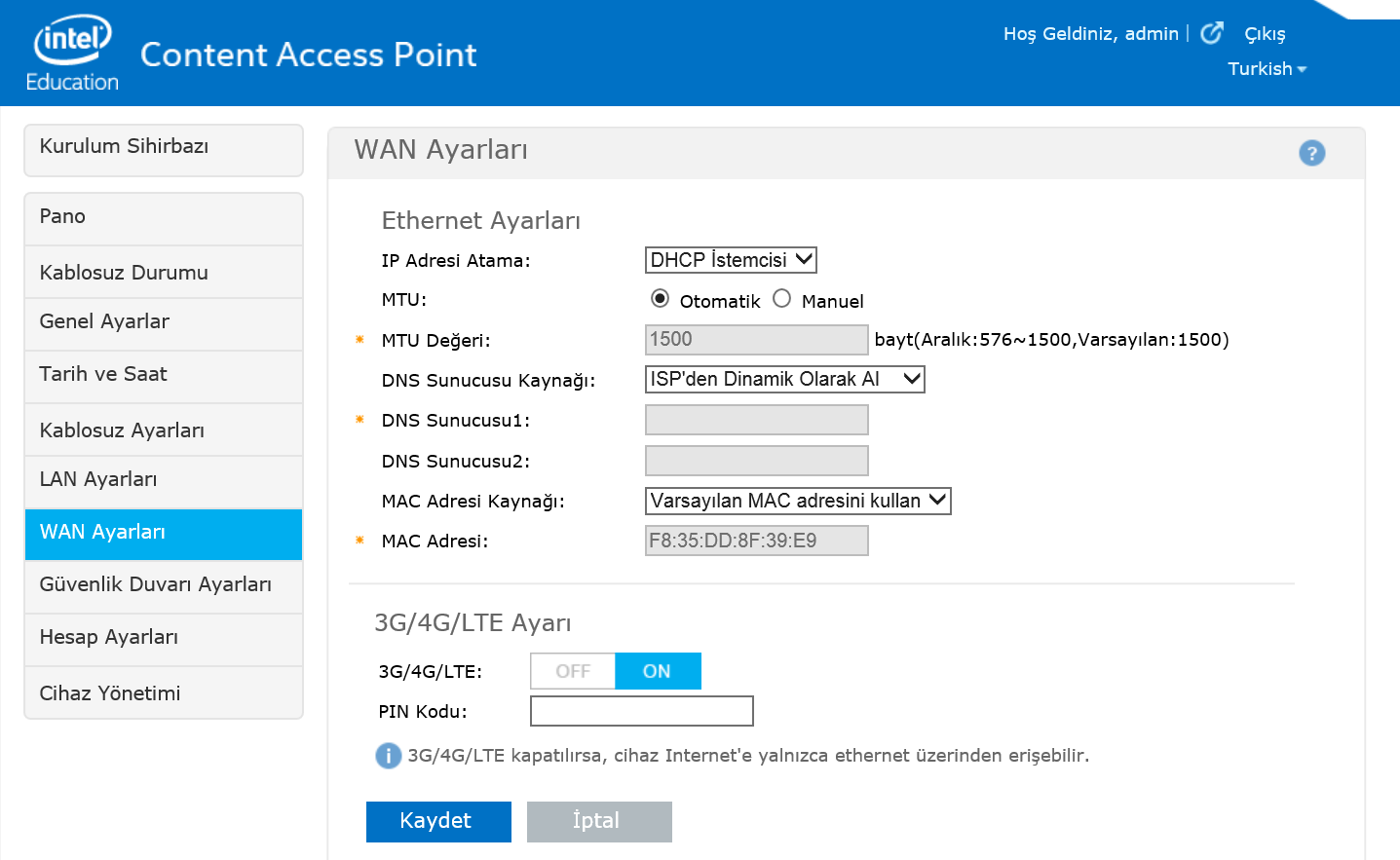Switch 3G/4G/LTE to OFF
Screen dimensions: 1400x860
(573, 671)
